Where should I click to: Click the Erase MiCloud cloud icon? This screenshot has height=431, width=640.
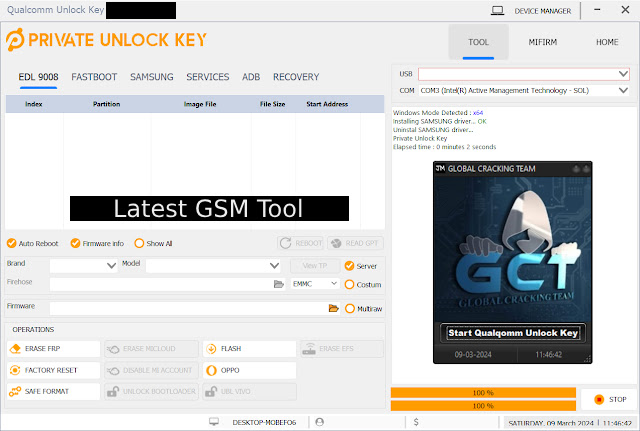coord(113,349)
